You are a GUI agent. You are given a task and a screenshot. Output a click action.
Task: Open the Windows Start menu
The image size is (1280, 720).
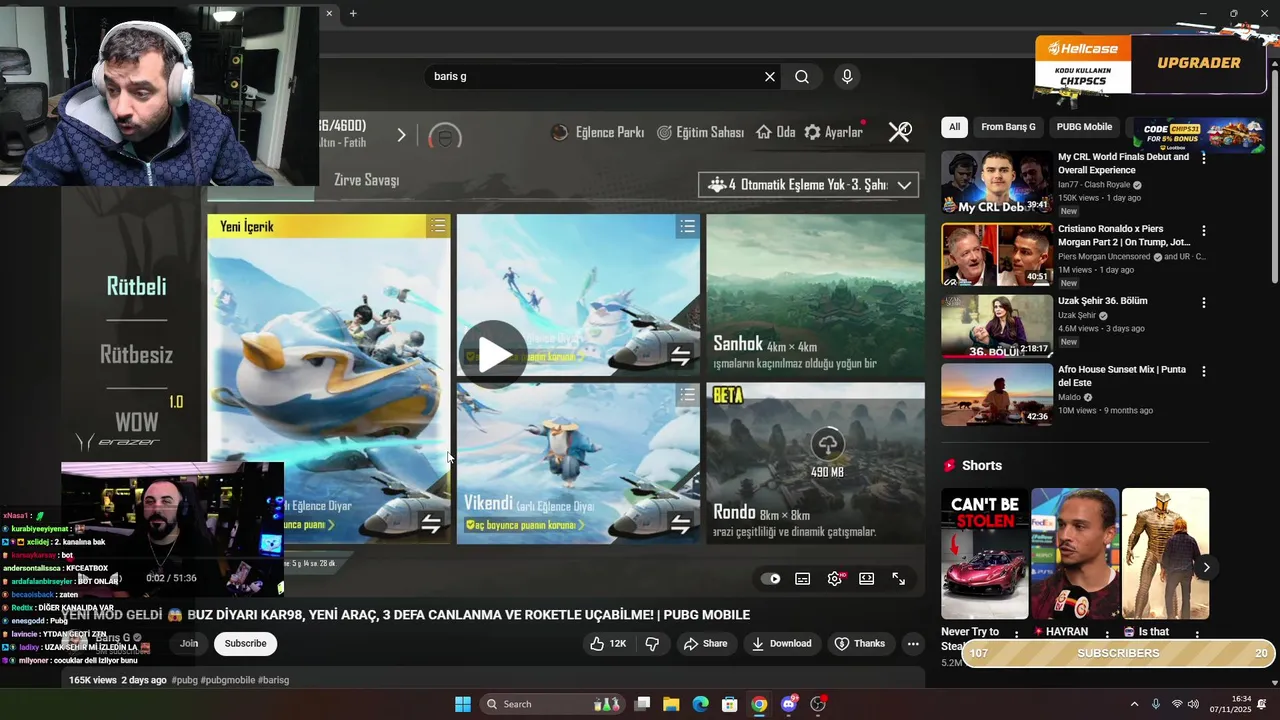[x=463, y=704]
